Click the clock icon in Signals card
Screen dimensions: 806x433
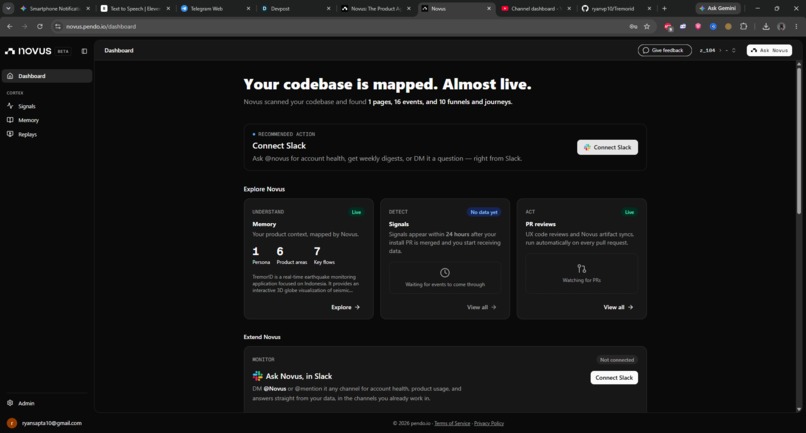click(x=445, y=273)
